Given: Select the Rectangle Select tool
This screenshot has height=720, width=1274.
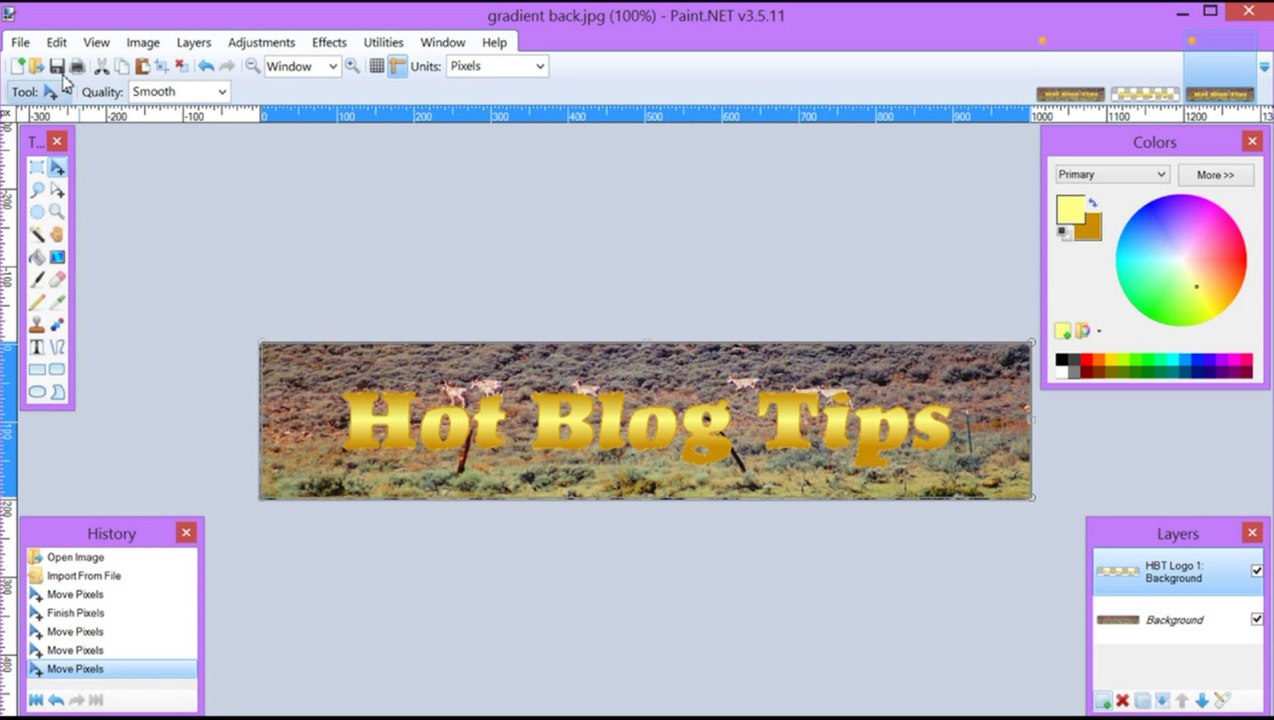Looking at the screenshot, I should (x=37, y=168).
